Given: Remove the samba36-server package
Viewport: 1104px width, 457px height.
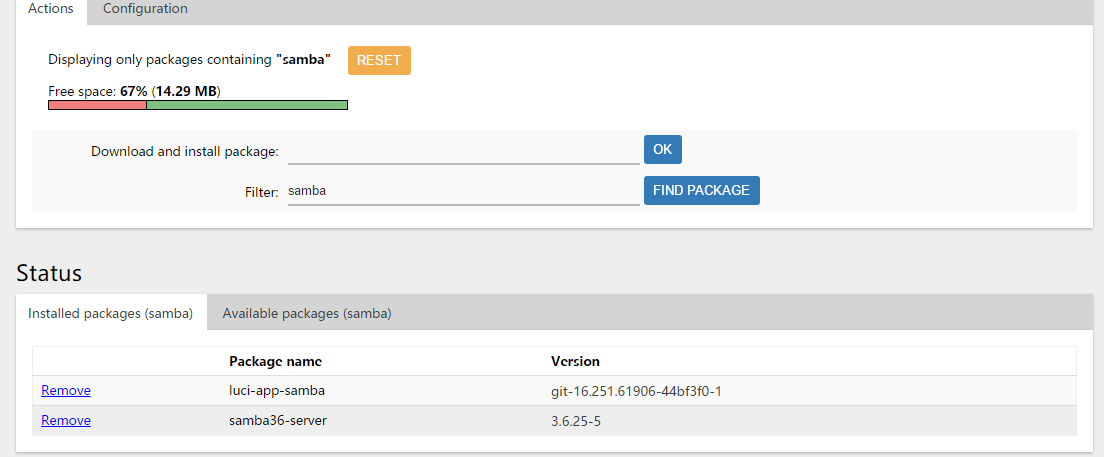Looking at the screenshot, I should point(65,421).
